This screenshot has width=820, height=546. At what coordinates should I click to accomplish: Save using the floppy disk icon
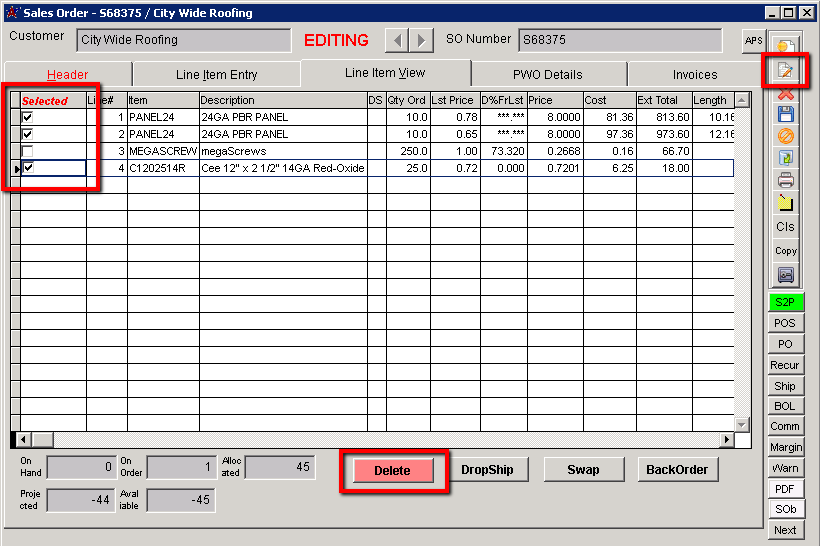coord(786,114)
